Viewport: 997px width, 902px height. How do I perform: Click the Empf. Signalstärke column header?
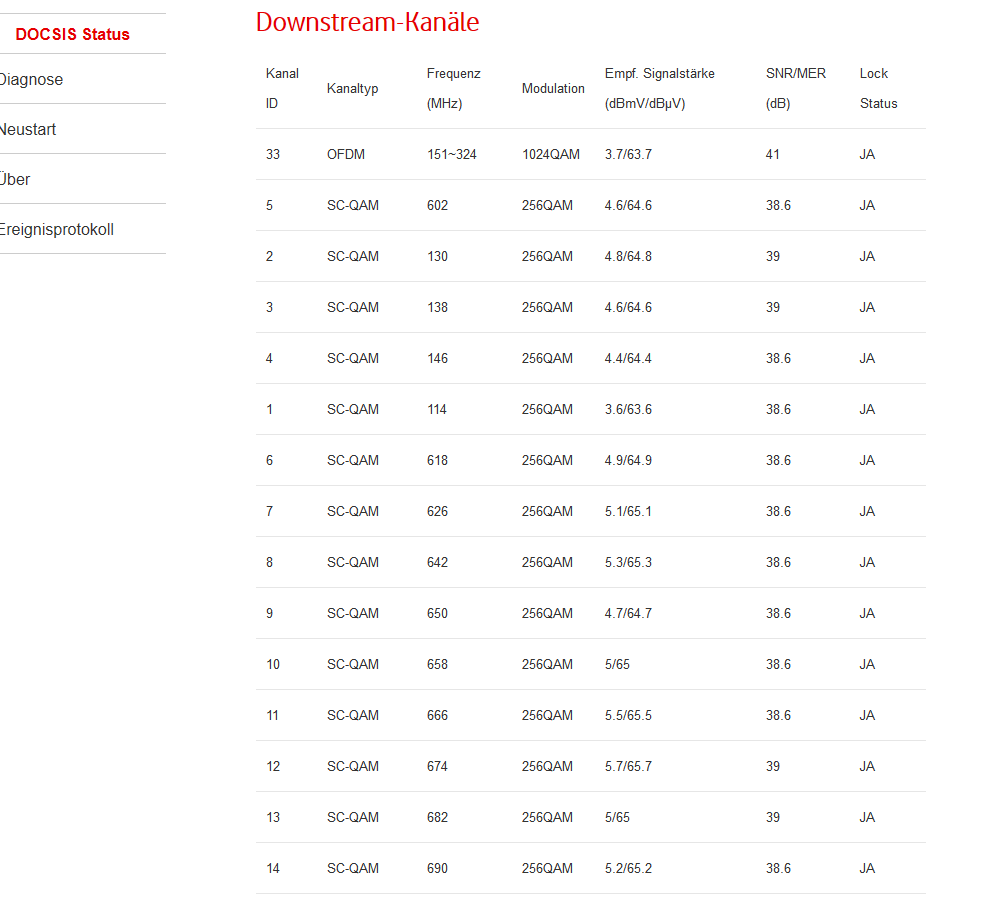pos(659,88)
